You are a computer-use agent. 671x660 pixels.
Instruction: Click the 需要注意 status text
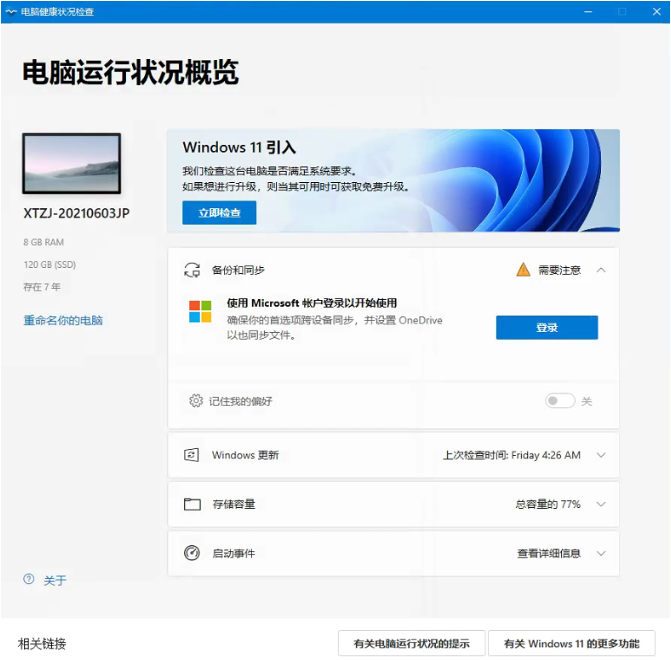(x=559, y=270)
